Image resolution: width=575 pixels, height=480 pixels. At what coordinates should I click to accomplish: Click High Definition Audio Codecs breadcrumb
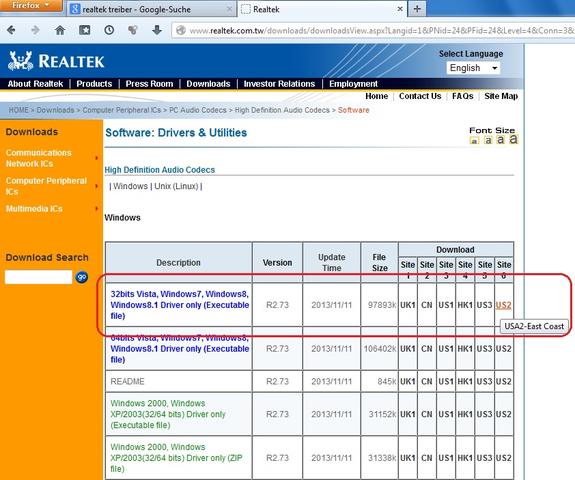point(282,110)
